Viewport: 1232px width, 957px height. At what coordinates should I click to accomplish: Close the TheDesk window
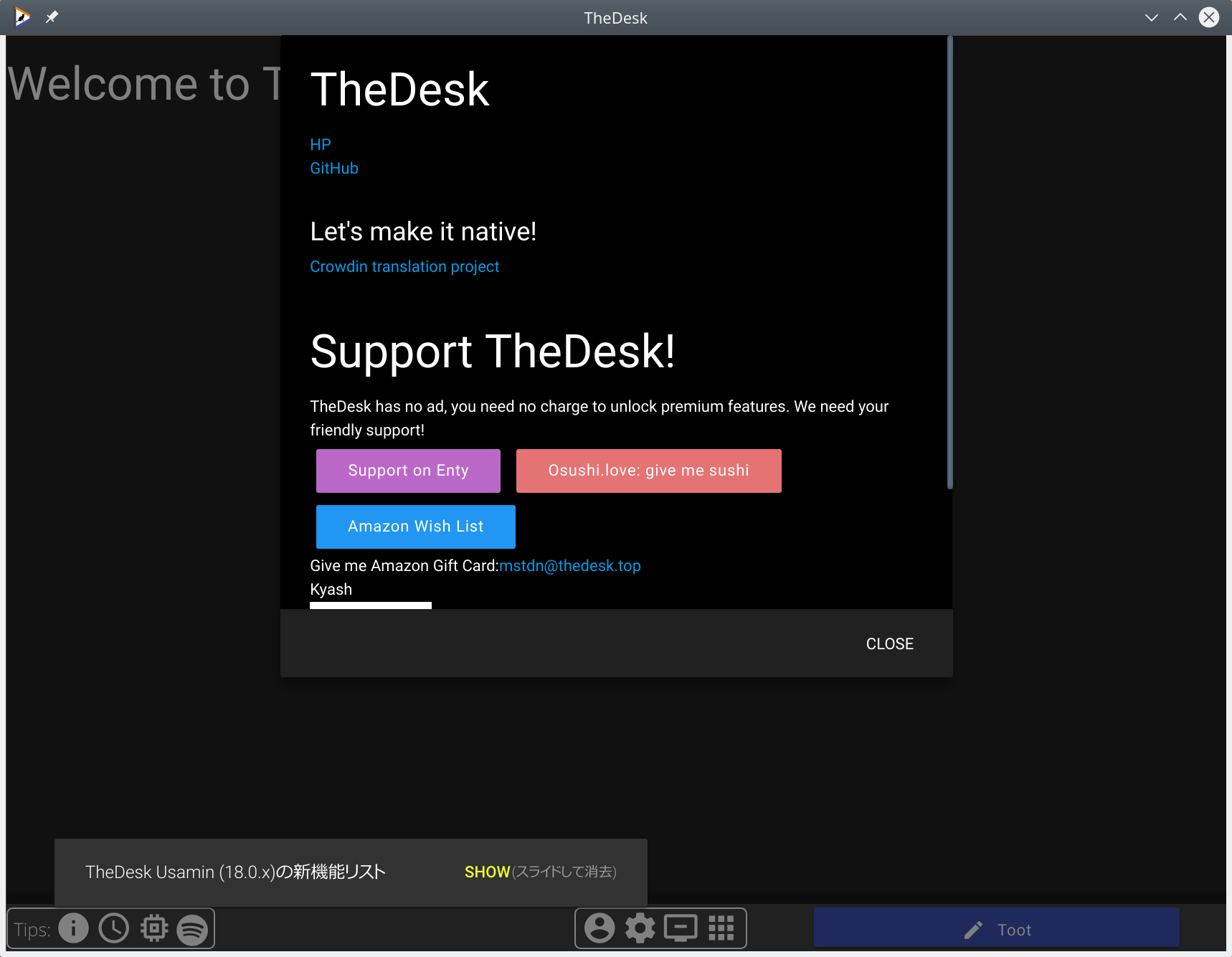1209,17
